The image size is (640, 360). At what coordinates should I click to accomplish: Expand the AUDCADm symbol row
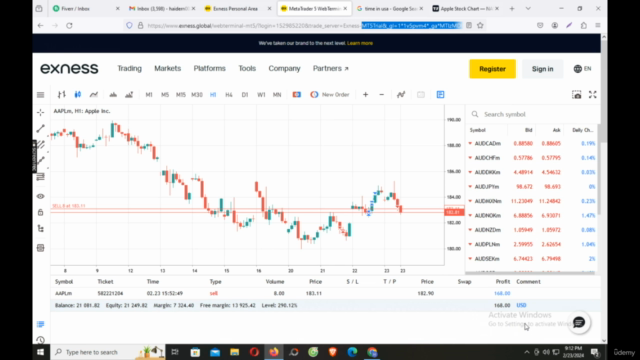pos(470,144)
